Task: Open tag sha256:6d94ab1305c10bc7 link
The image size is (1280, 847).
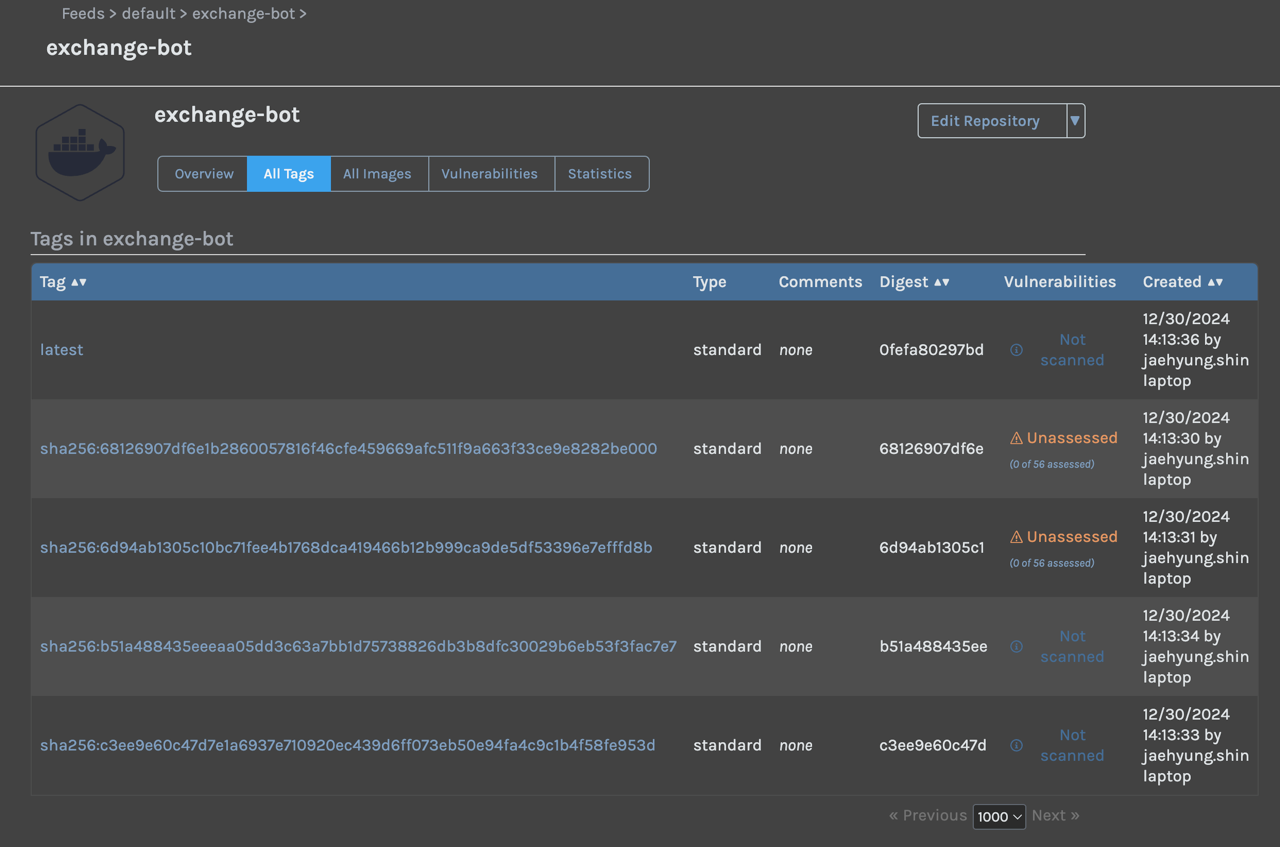Action: point(346,548)
